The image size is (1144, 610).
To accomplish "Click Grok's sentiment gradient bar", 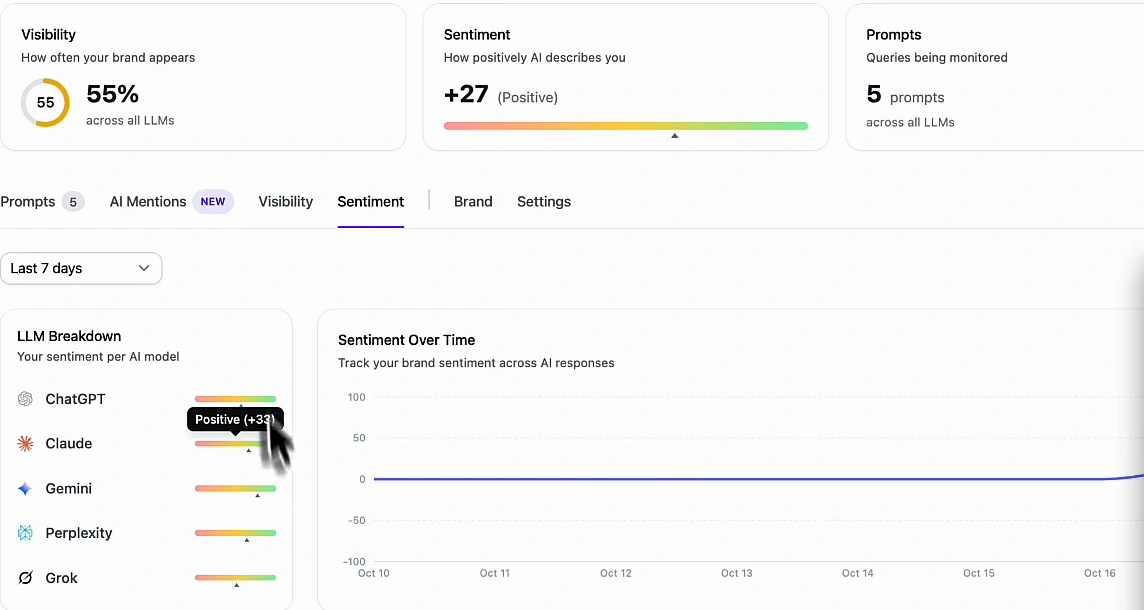I will [235, 578].
